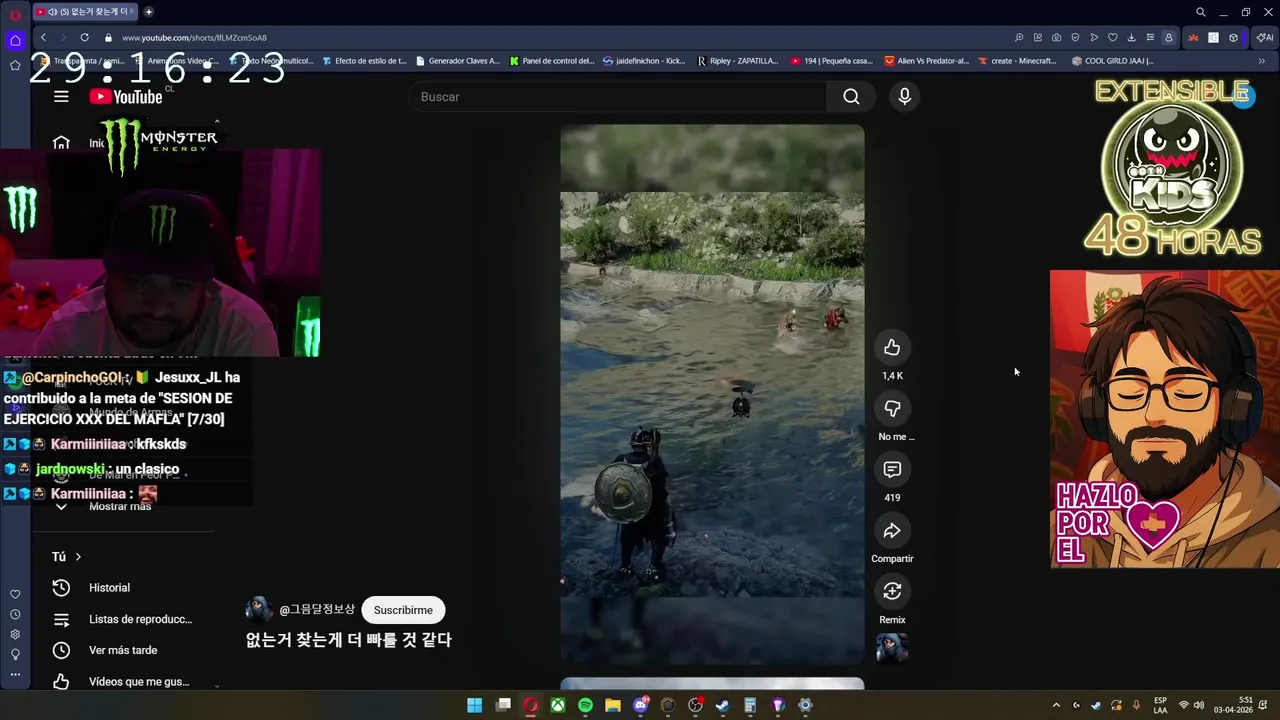The height and width of the screenshot is (720, 1280).
Task: Click the browser Forward arrow
Action: click(x=63, y=37)
